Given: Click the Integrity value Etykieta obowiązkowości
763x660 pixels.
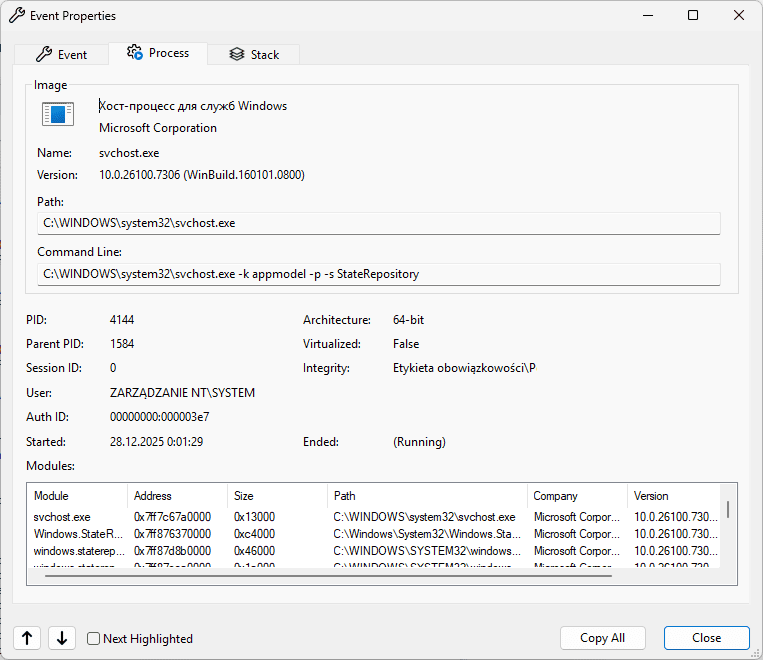Looking at the screenshot, I should (464, 368).
